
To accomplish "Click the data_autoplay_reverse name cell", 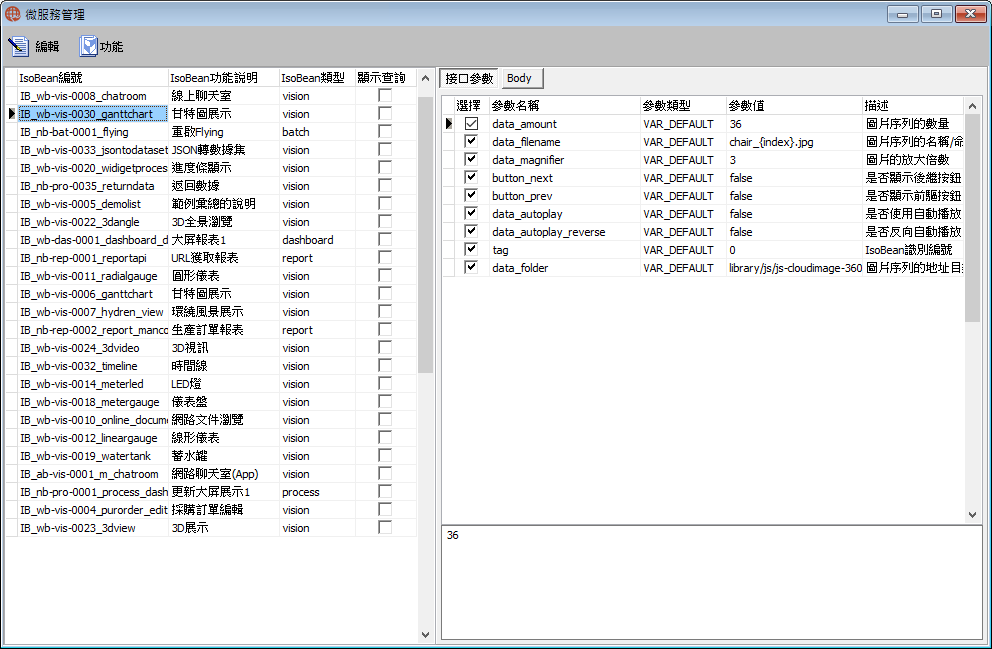I will [x=565, y=232].
